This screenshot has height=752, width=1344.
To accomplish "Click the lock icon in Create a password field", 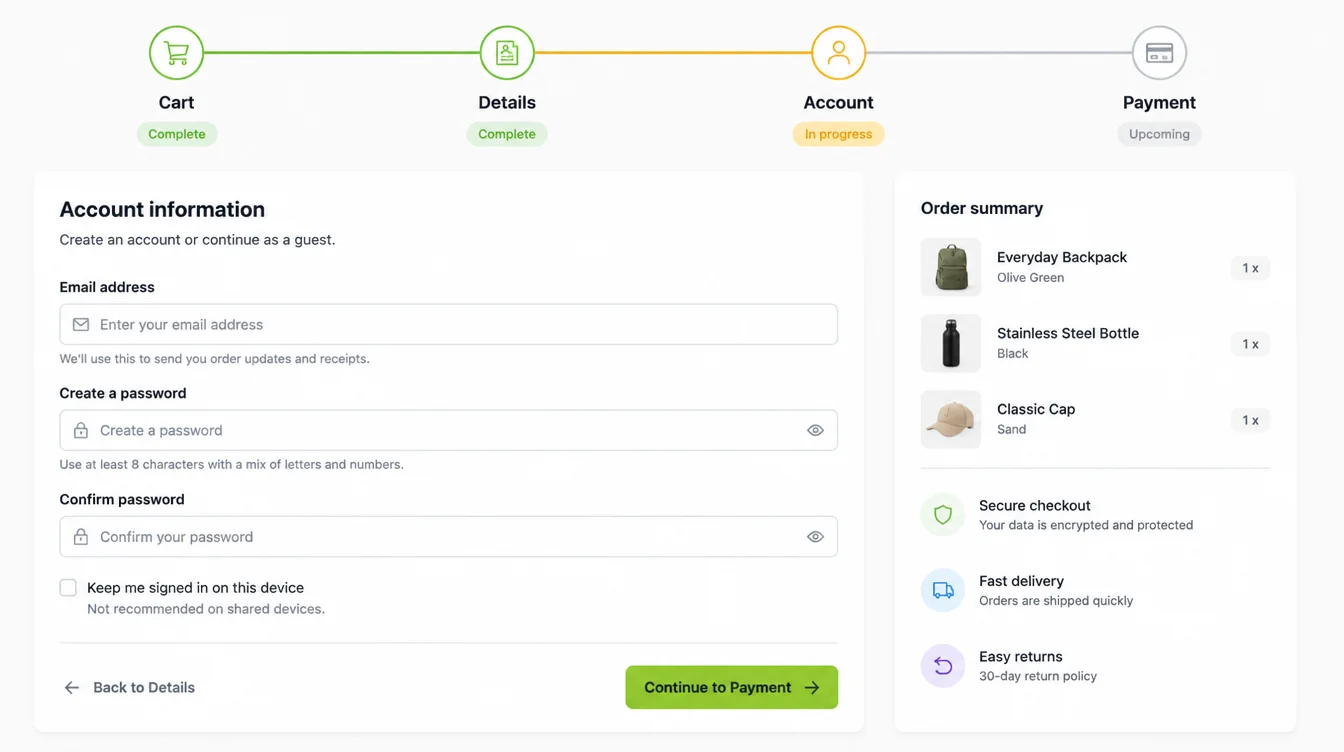I will [x=81, y=431].
